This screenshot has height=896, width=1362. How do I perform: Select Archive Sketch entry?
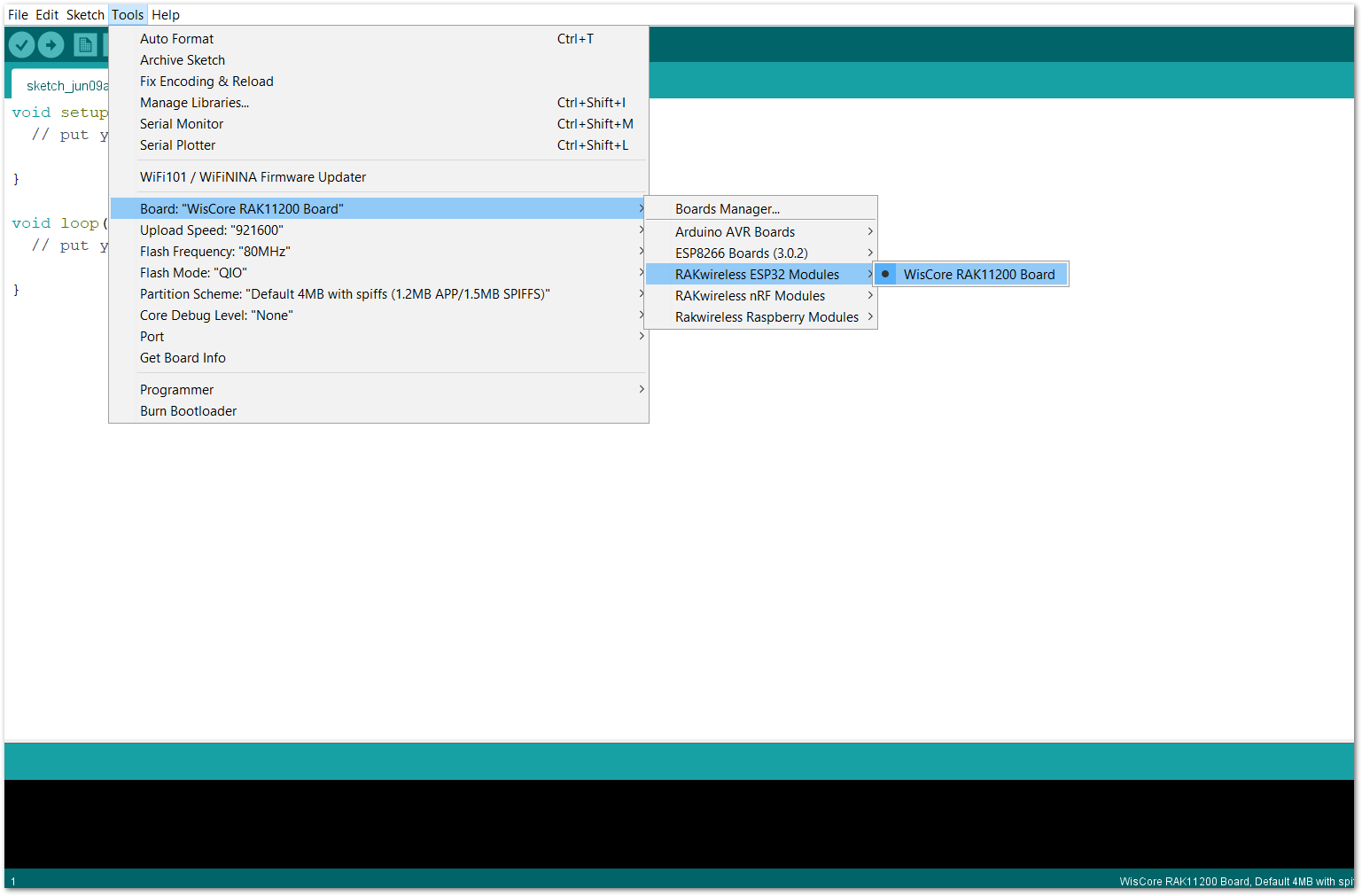coord(379,60)
